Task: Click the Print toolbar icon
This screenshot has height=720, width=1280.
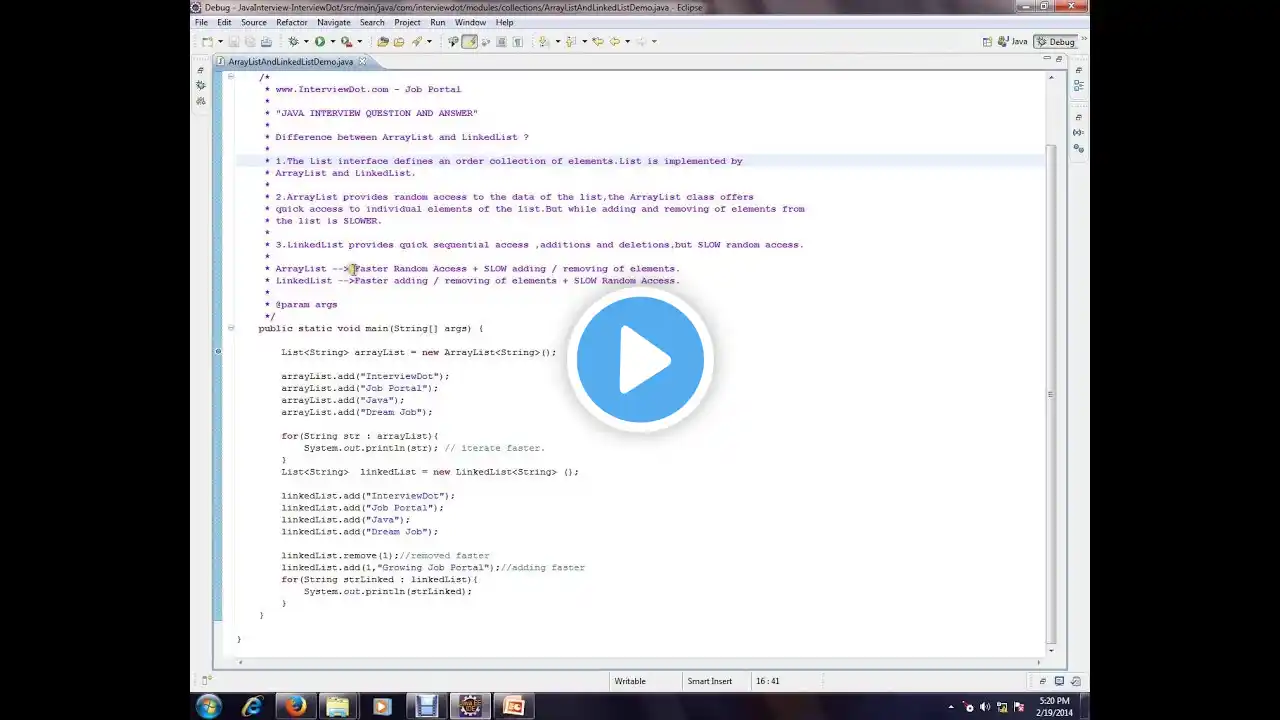Action: point(266,42)
